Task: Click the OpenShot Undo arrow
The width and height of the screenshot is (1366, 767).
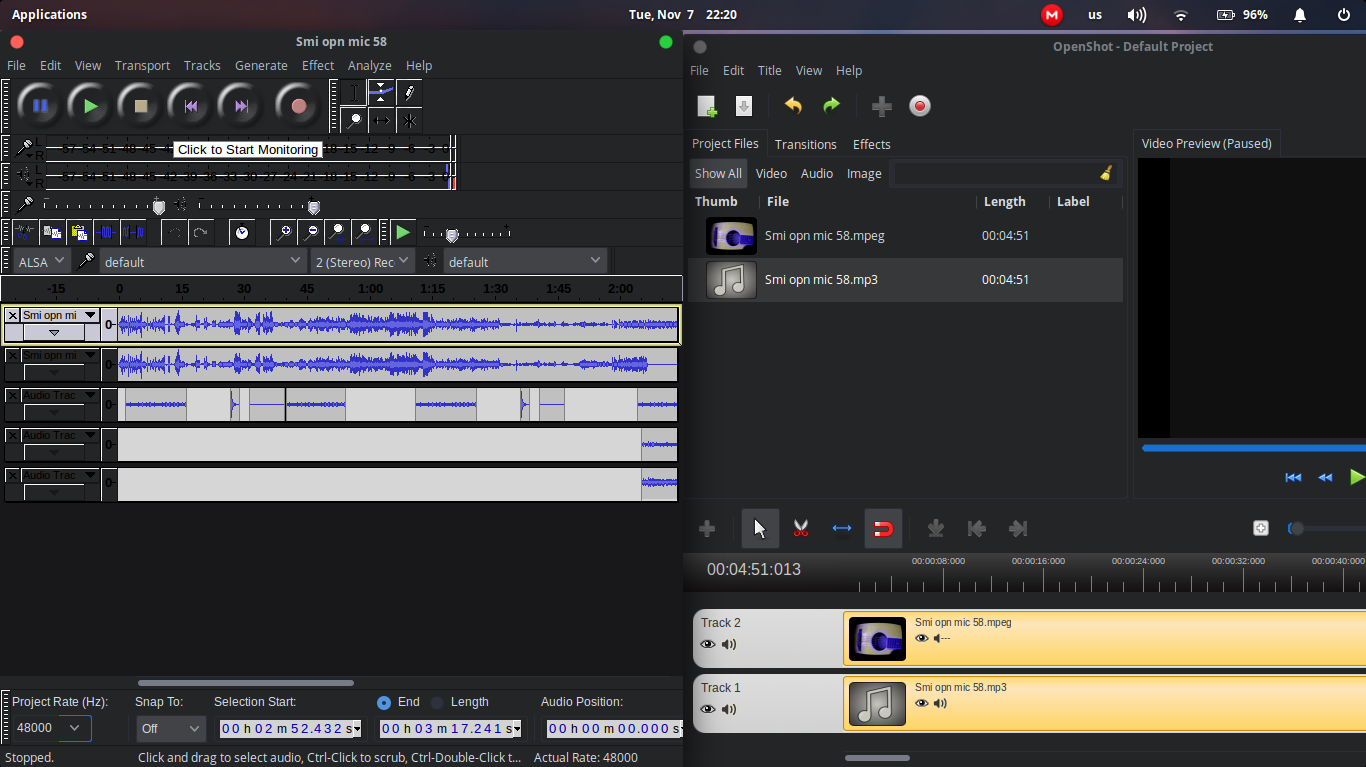Action: [x=793, y=106]
